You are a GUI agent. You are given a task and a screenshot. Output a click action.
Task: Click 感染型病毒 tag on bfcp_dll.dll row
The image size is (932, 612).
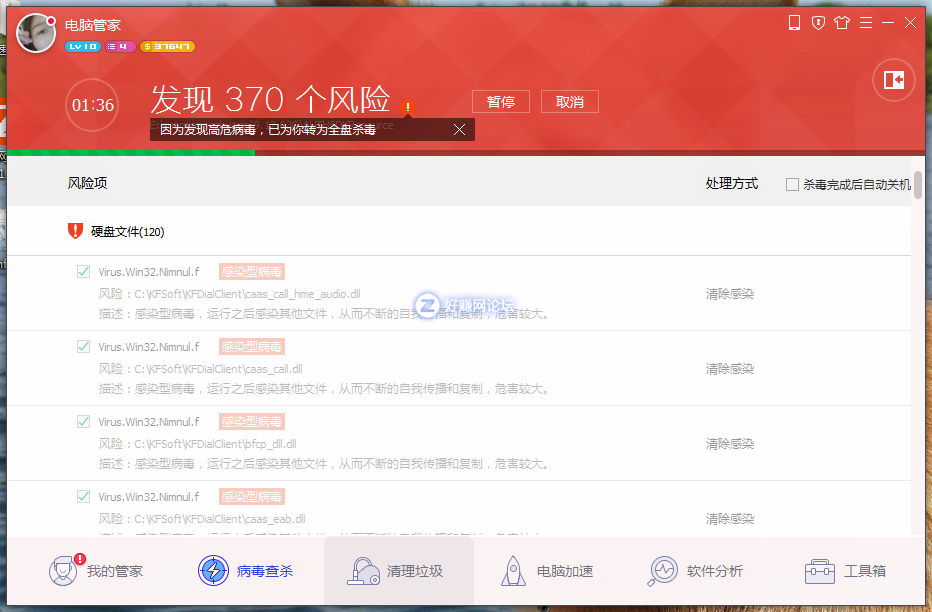pyautogui.click(x=251, y=421)
